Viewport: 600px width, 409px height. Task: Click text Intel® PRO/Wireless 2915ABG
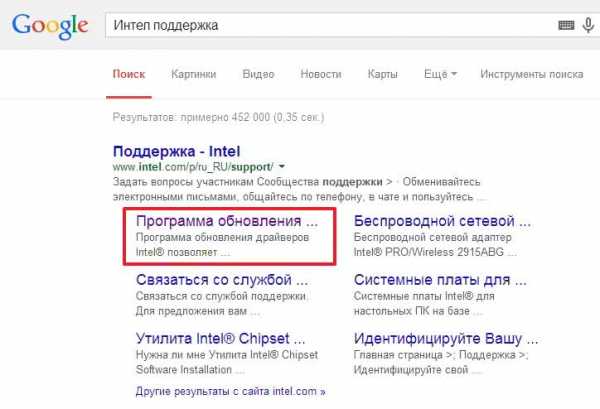[429, 252]
